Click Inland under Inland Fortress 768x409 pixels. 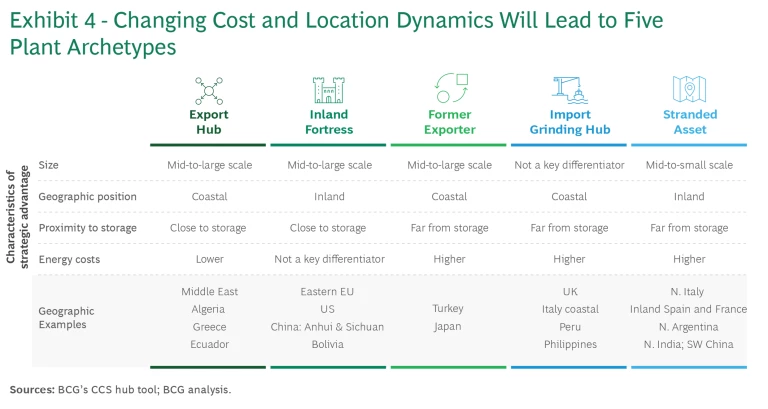[329, 196]
